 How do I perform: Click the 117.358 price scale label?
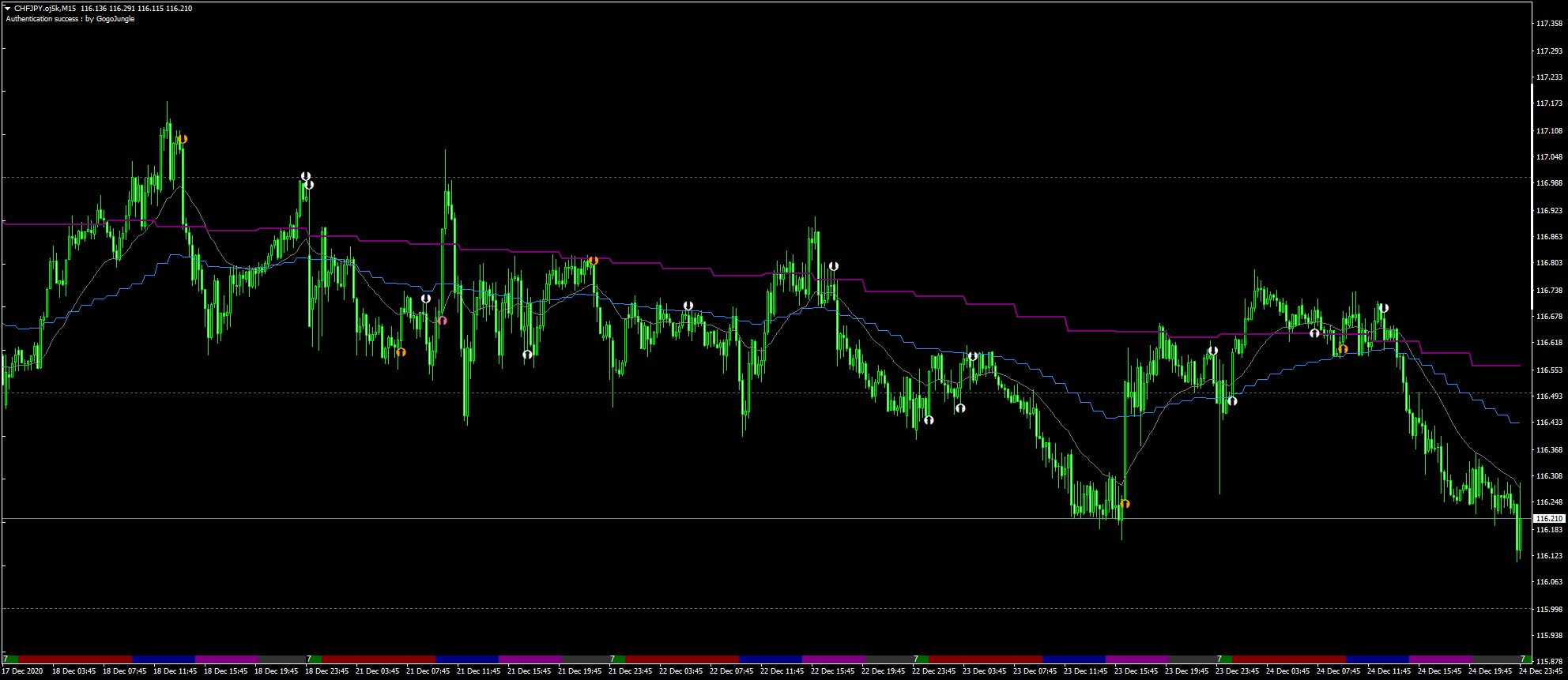click(1549, 24)
